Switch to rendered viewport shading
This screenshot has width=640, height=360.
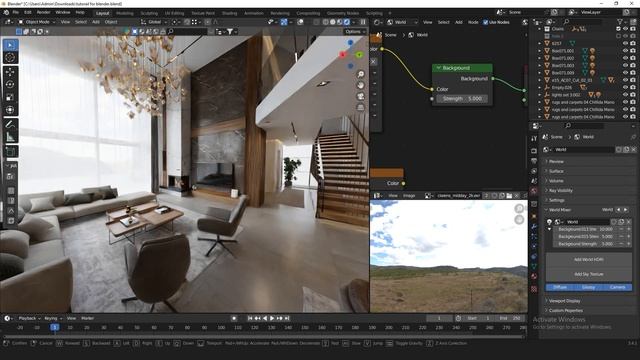[x=347, y=22]
